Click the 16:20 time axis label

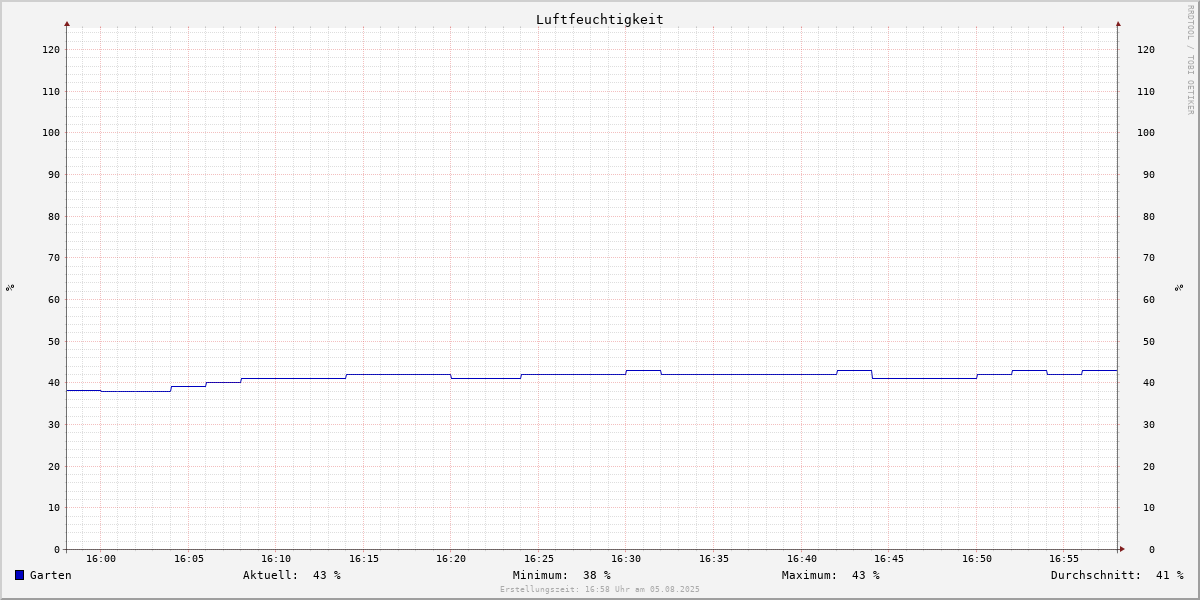[x=451, y=558]
